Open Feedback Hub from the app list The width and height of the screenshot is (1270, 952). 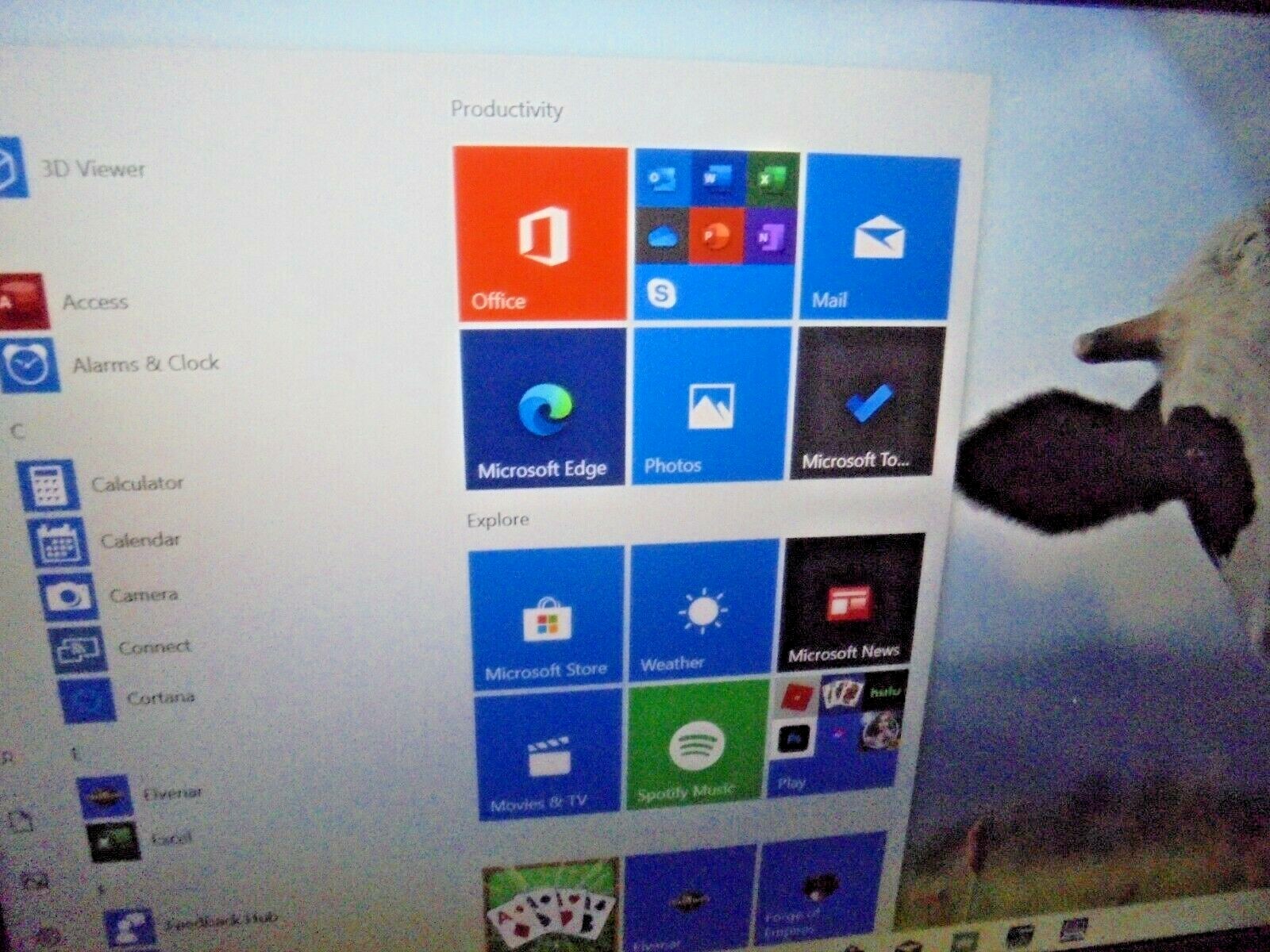click(192, 925)
